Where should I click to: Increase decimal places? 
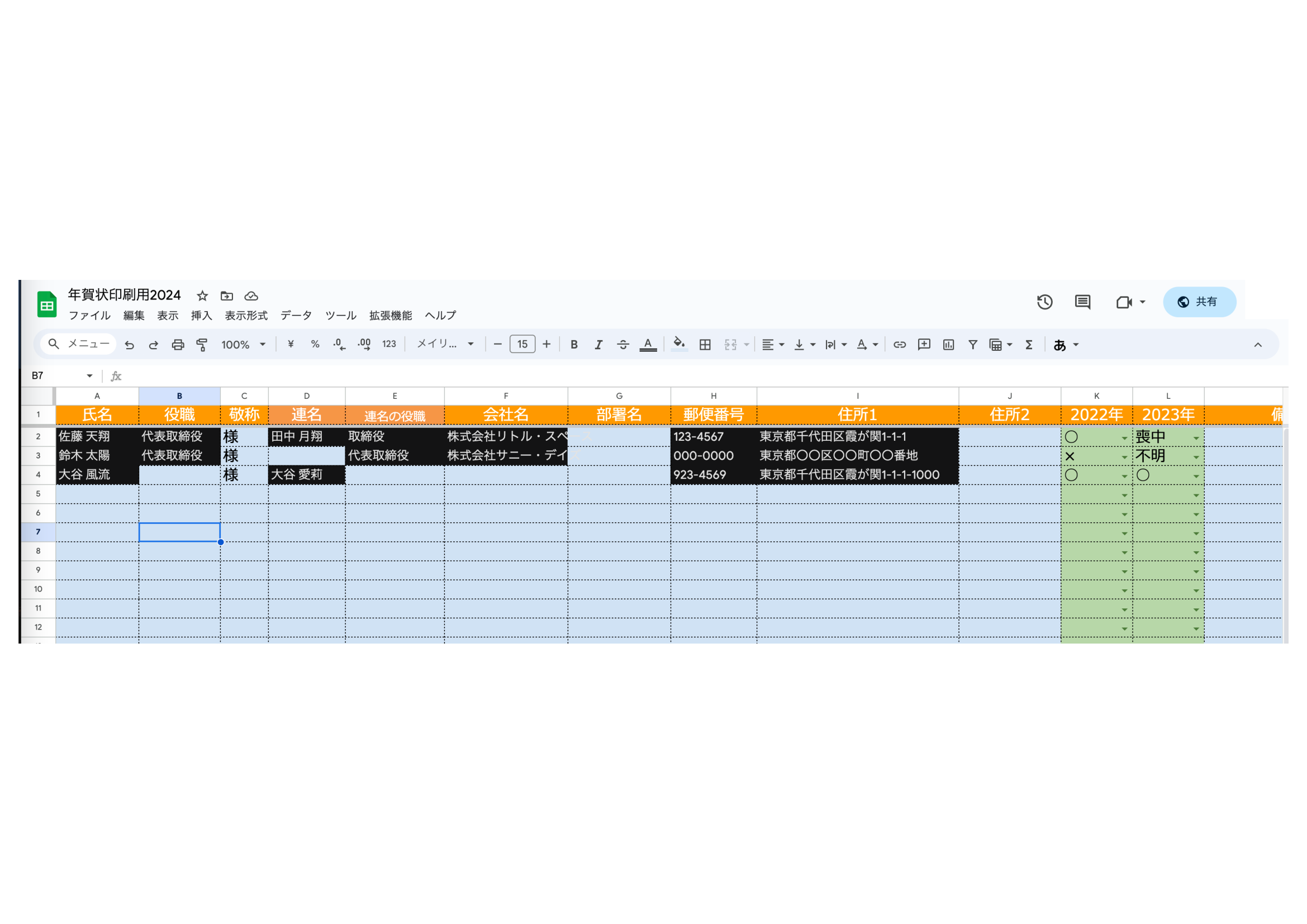point(364,344)
